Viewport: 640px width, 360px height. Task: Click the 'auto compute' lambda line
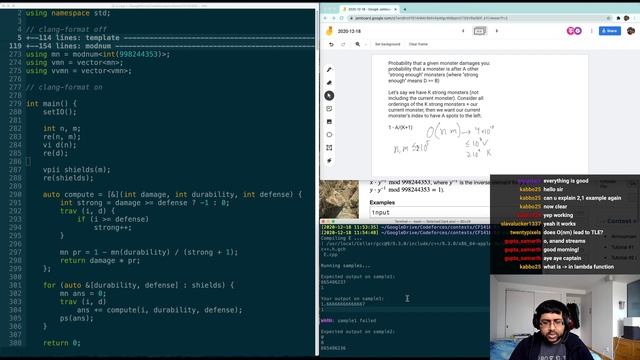(172, 195)
